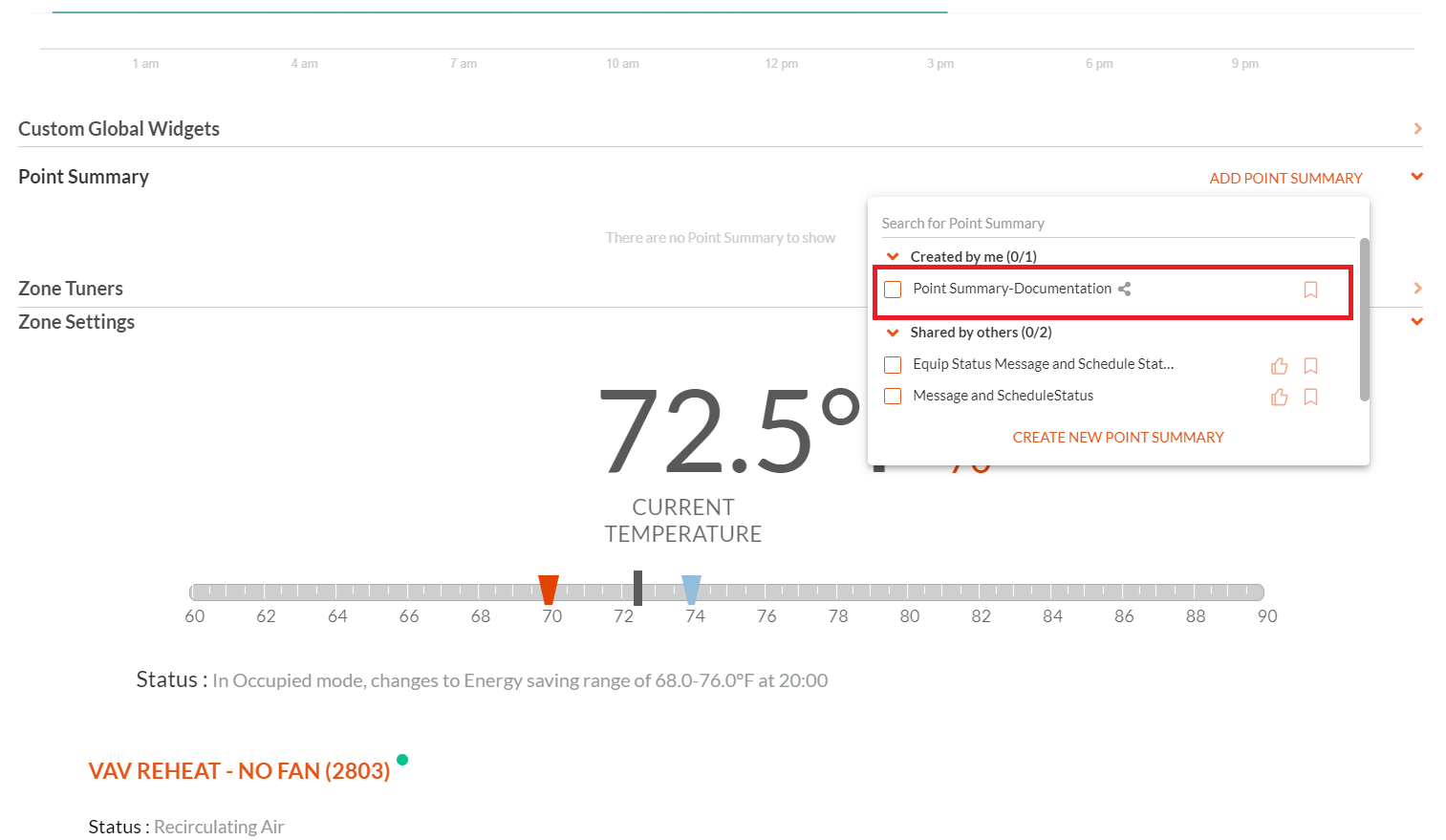Click the Message and ScheduleStatus label

click(1003, 396)
